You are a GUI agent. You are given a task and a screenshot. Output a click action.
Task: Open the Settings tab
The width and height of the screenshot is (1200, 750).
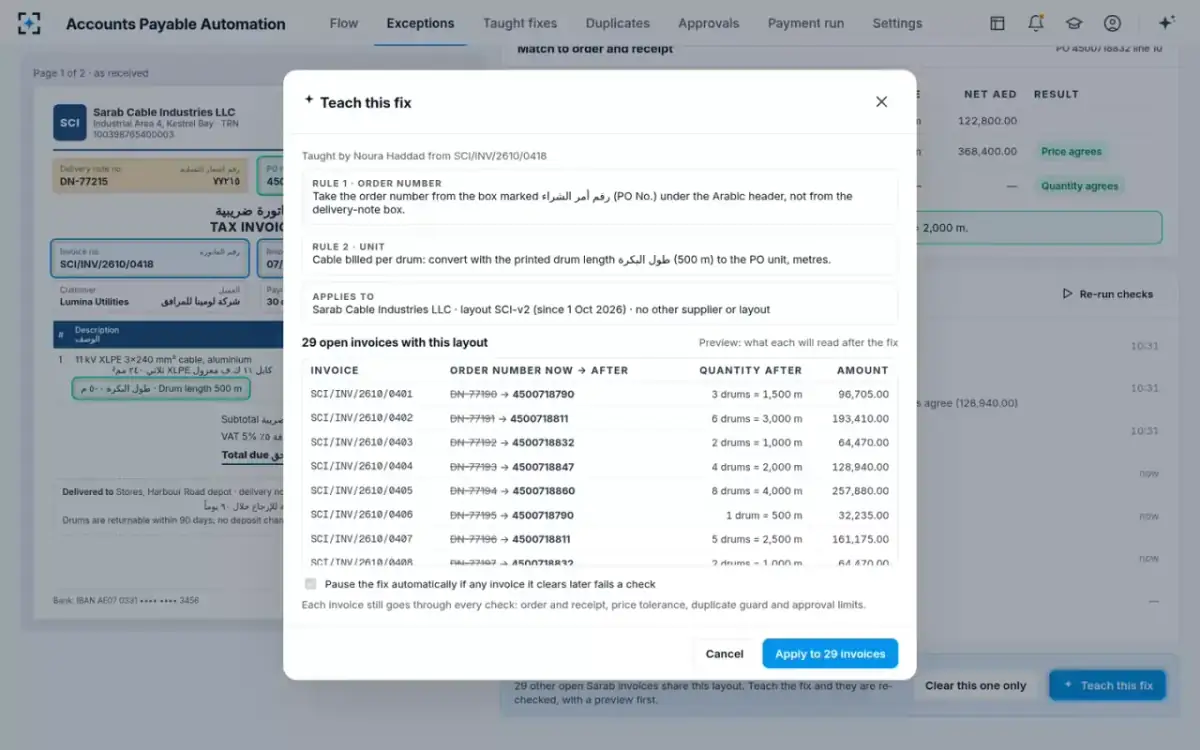pyautogui.click(x=897, y=23)
